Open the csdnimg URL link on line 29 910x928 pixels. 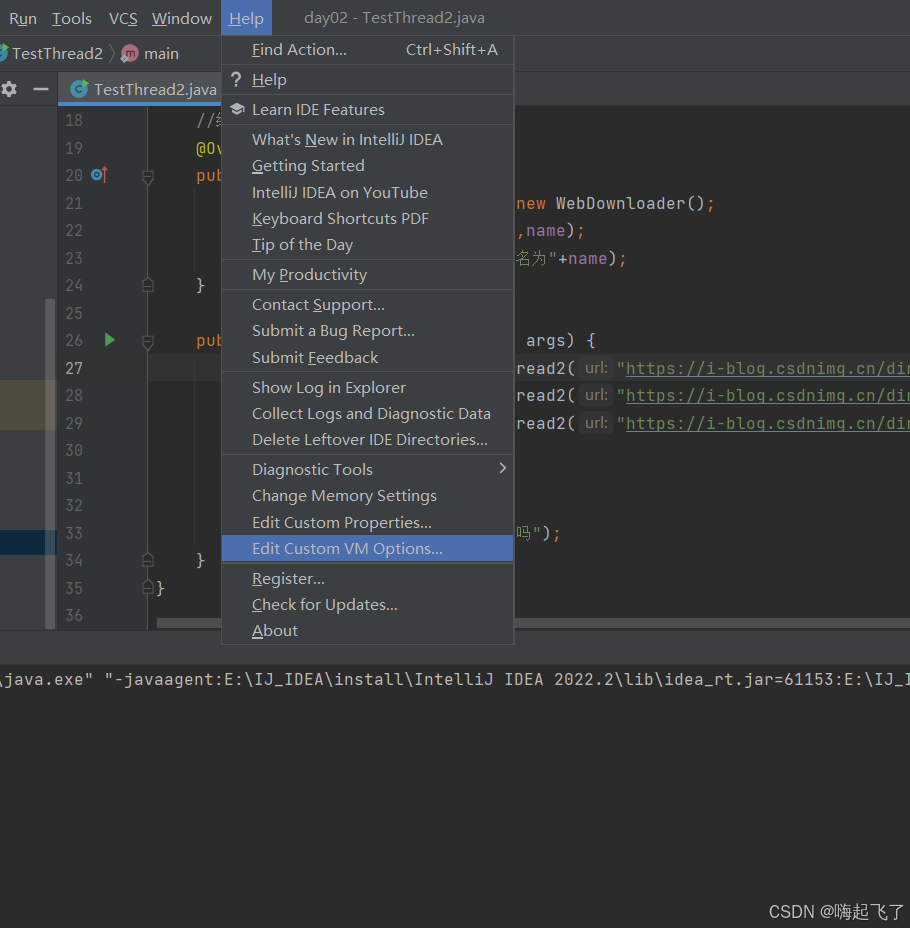click(767, 423)
